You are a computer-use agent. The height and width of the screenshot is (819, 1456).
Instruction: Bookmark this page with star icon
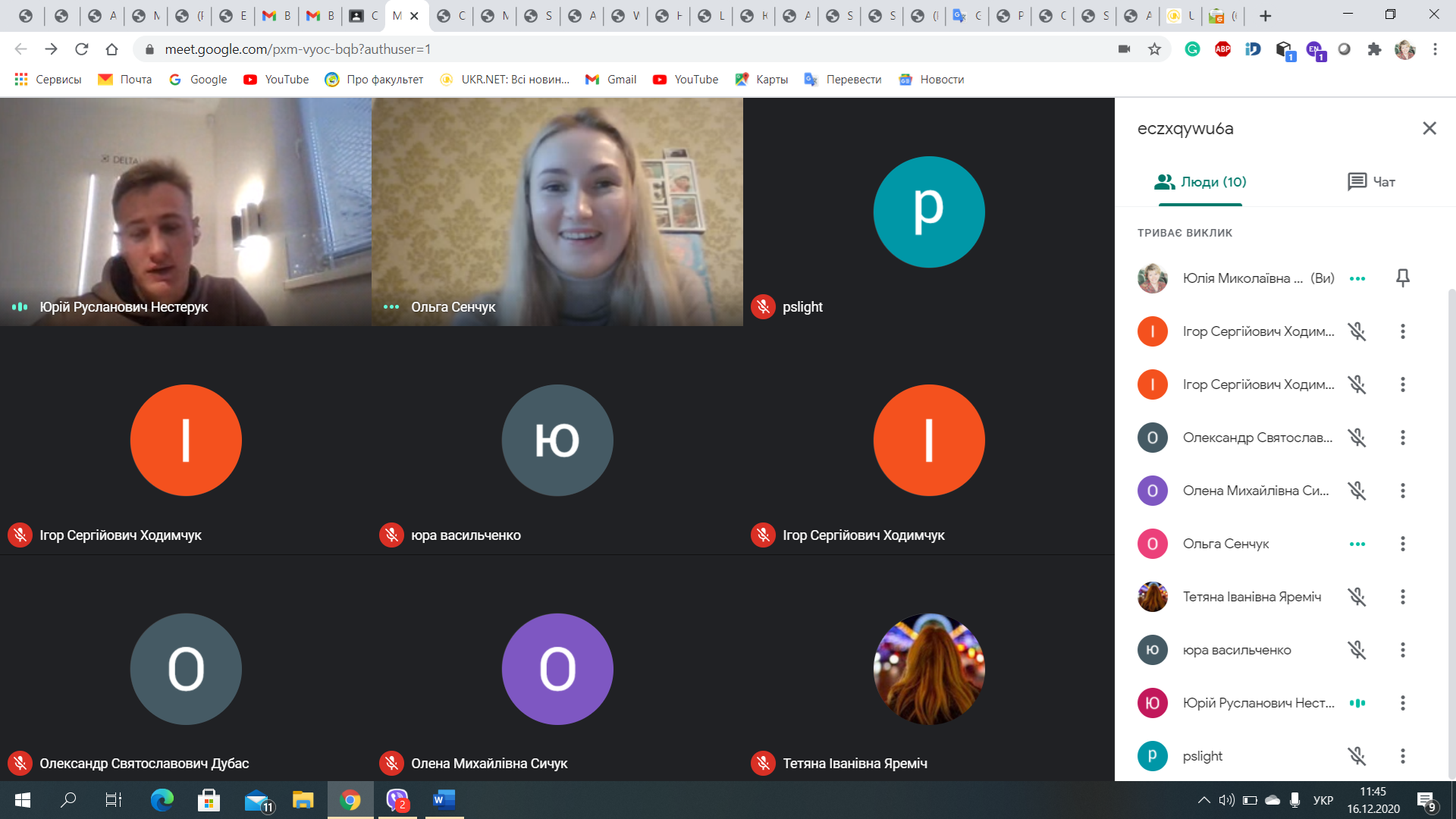click(x=1154, y=49)
